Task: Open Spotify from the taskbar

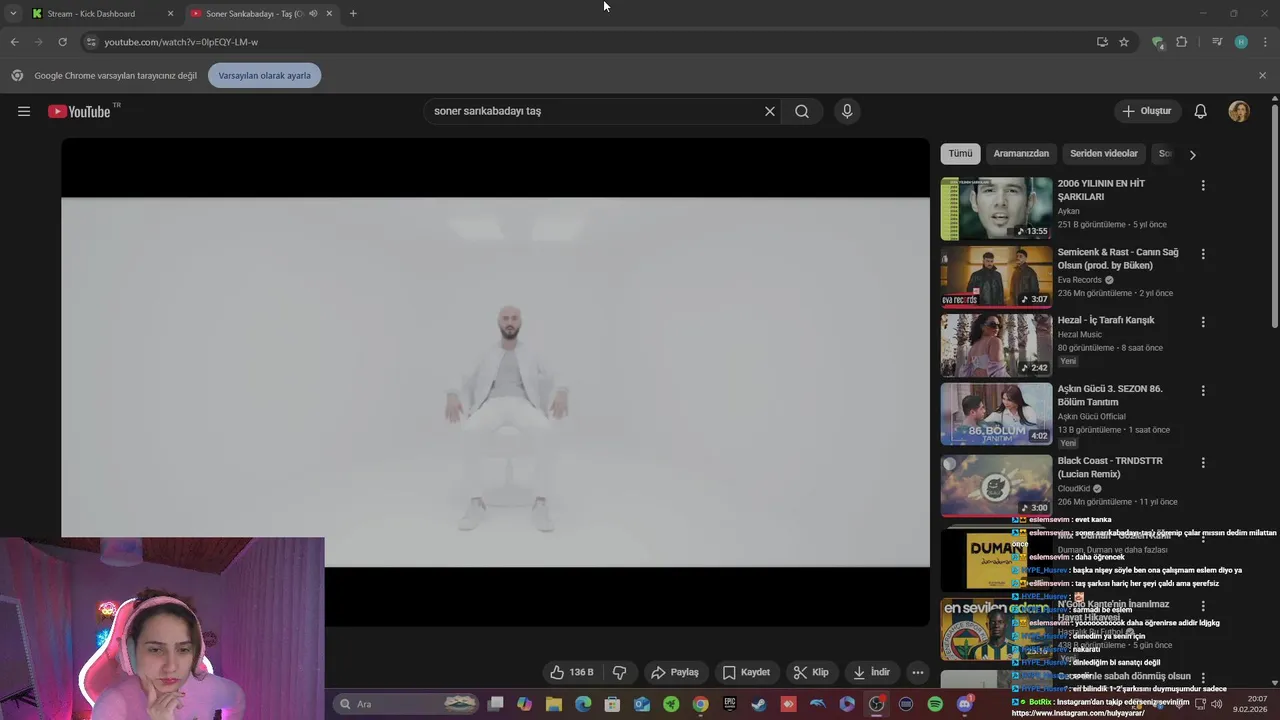Action: coord(935,704)
